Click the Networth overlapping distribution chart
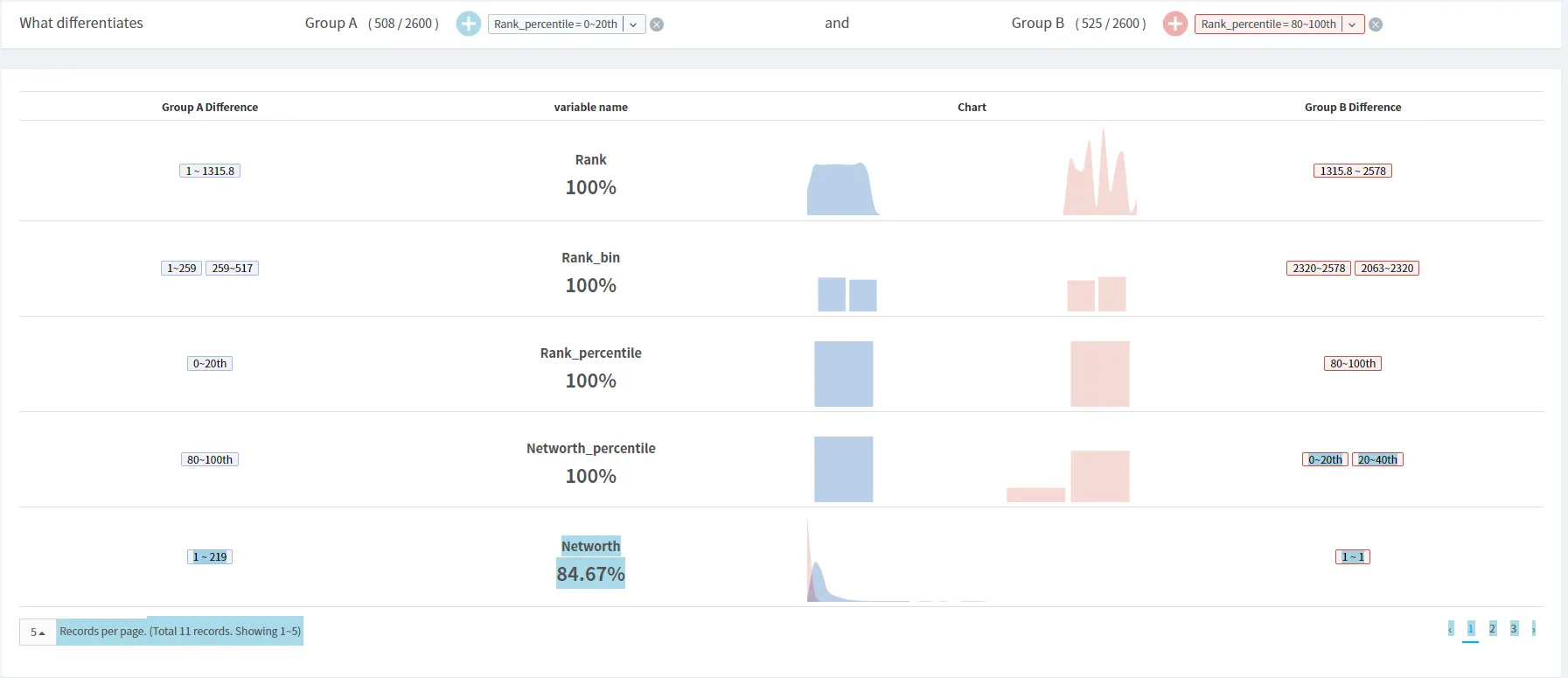Screen dimensions: 1568x678 pos(896,560)
